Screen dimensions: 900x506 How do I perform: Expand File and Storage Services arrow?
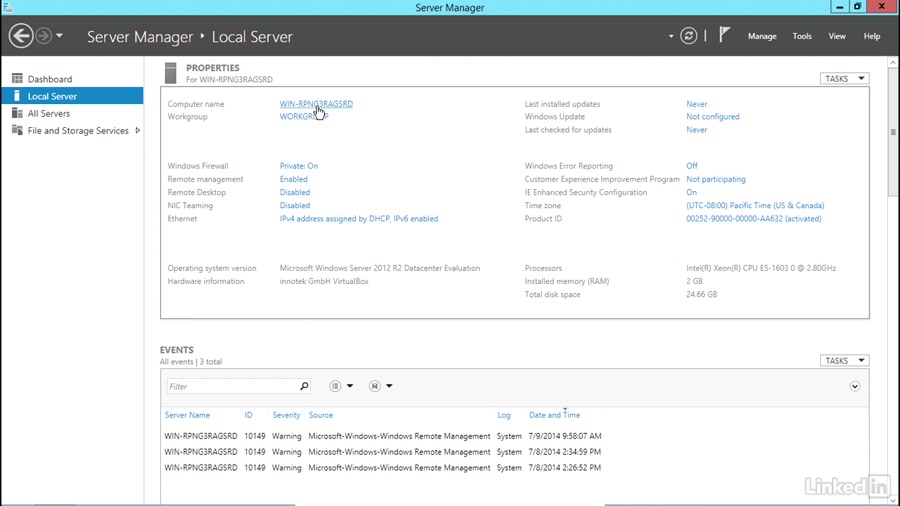[138, 130]
